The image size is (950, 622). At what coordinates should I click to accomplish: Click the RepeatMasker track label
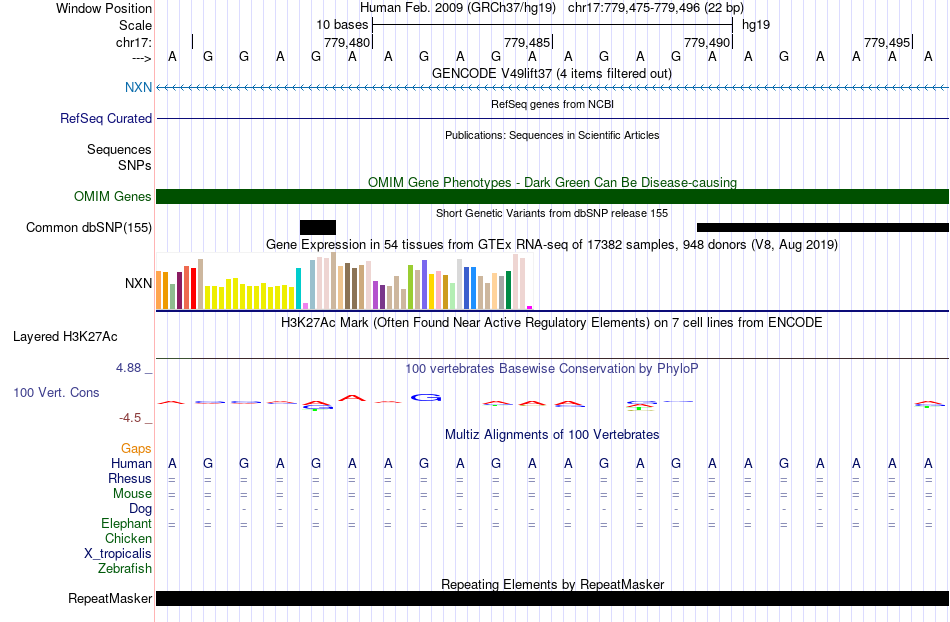(x=110, y=598)
